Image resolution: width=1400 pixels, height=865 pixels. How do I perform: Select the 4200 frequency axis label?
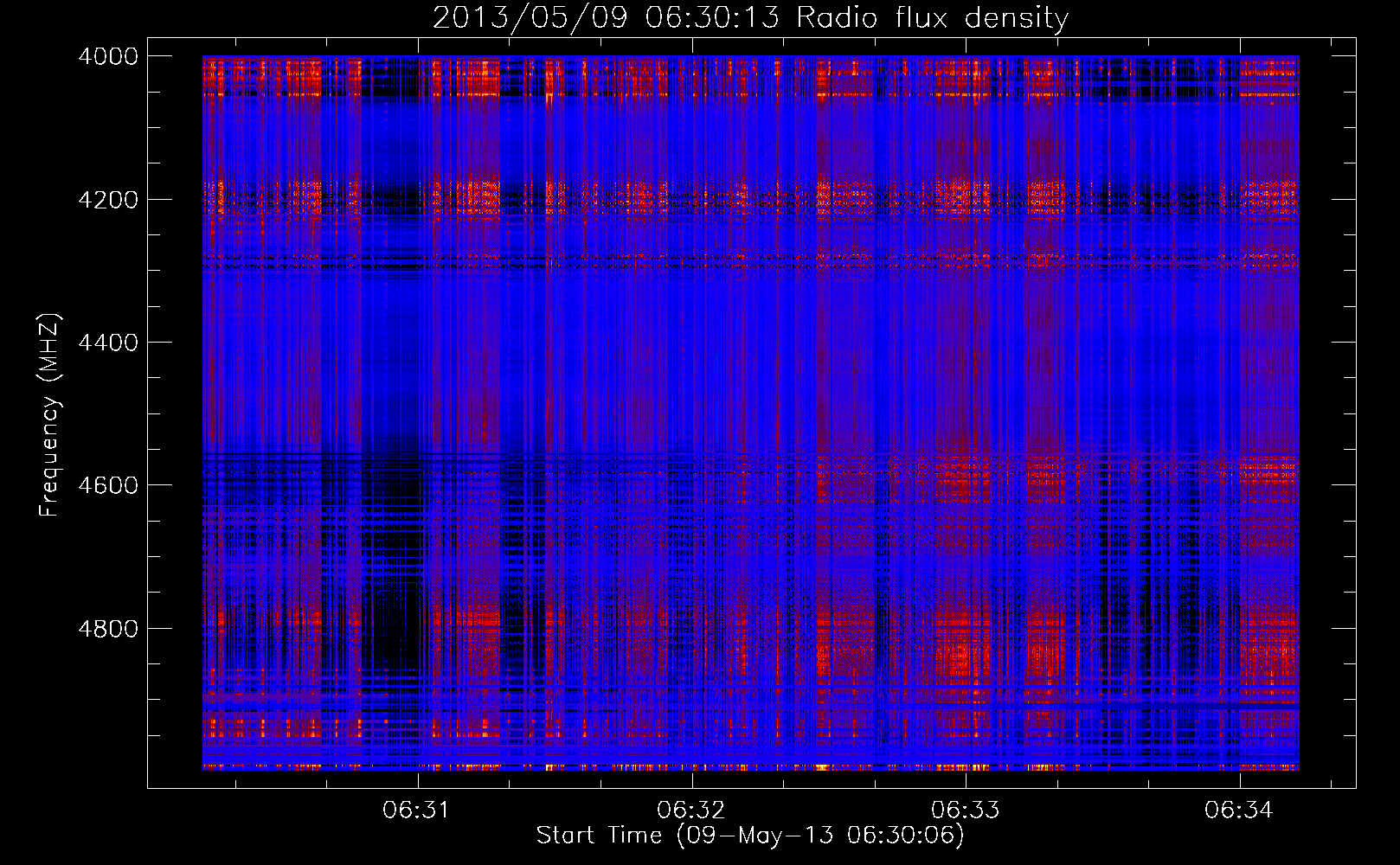click(108, 200)
